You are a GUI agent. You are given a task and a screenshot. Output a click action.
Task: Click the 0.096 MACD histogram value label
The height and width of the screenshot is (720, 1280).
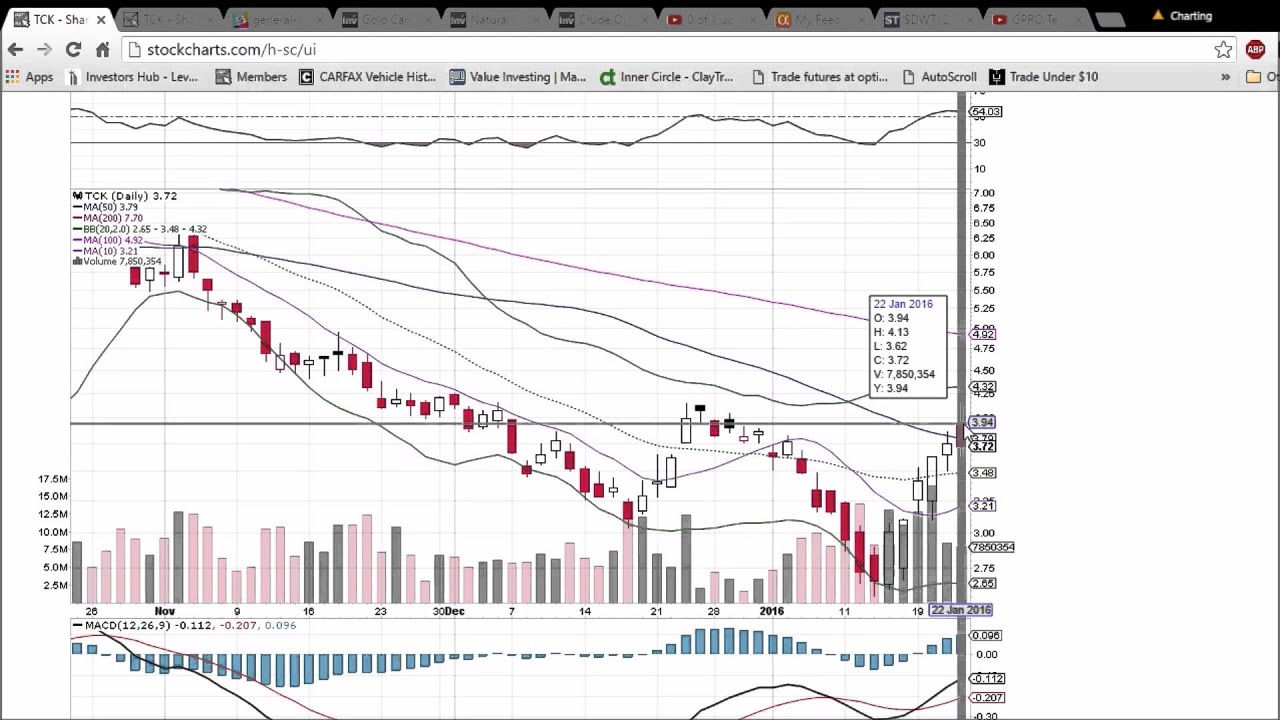click(987, 635)
